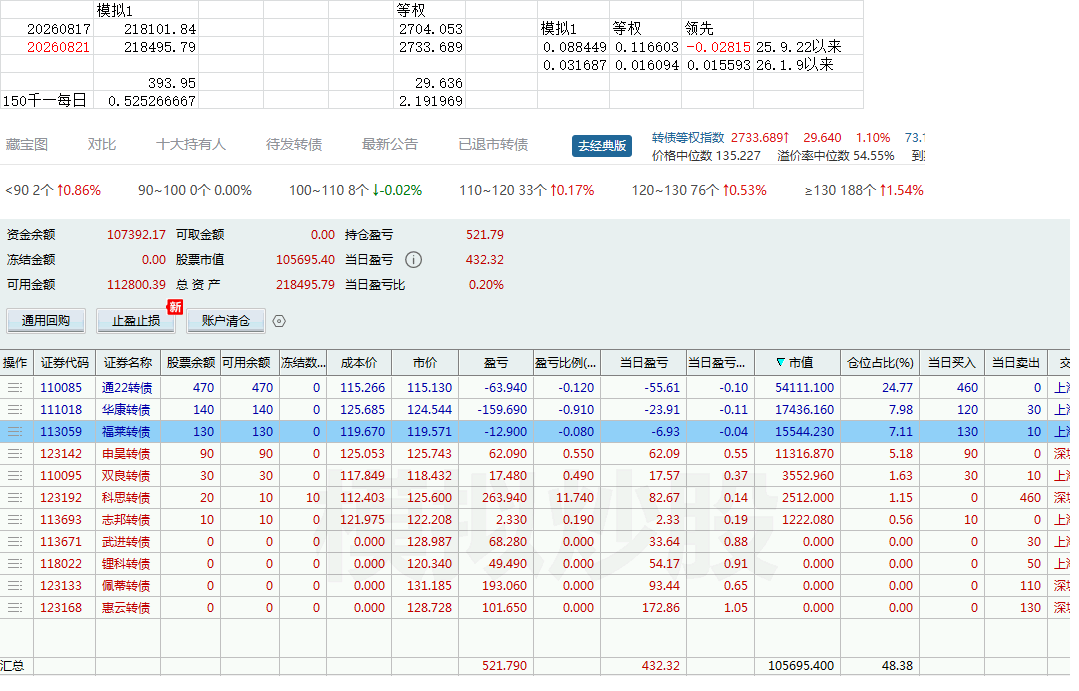The width and height of the screenshot is (1079, 691).
Task: Sort by 当日买入 column header
Action: [952, 363]
